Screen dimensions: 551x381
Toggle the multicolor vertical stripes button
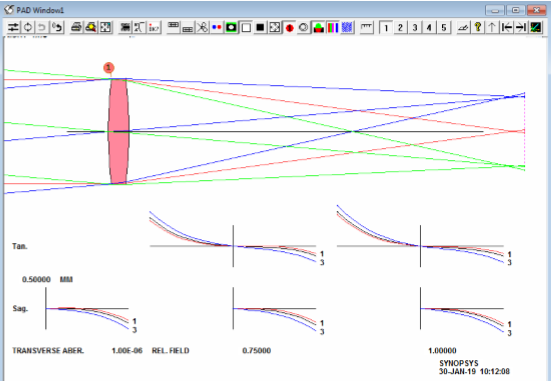[x=332, y=27]
